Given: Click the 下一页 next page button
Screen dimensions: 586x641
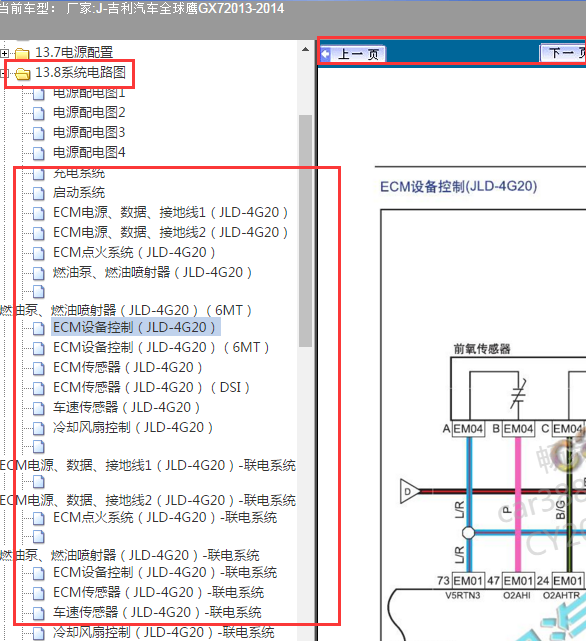Looking at the screenshot, I should click(563, 52).
